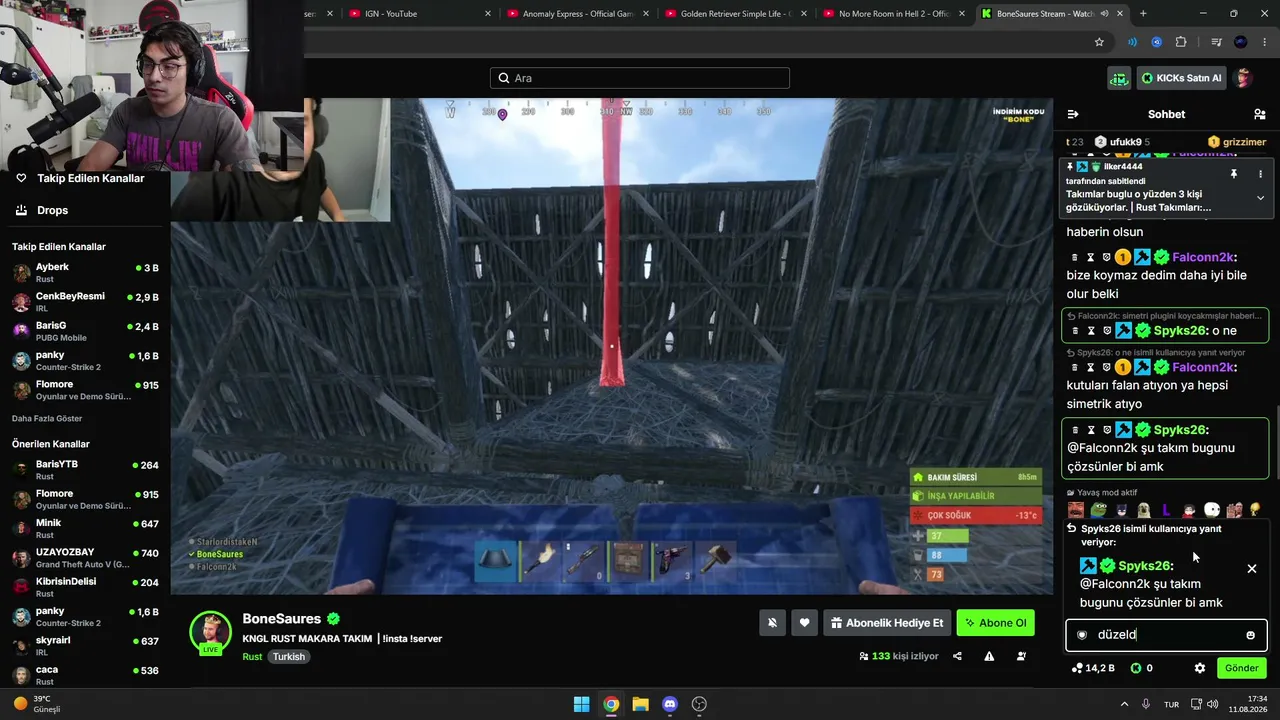
Task: Switch to the IGN - YouTube tab
Action: tap(420, 14)
